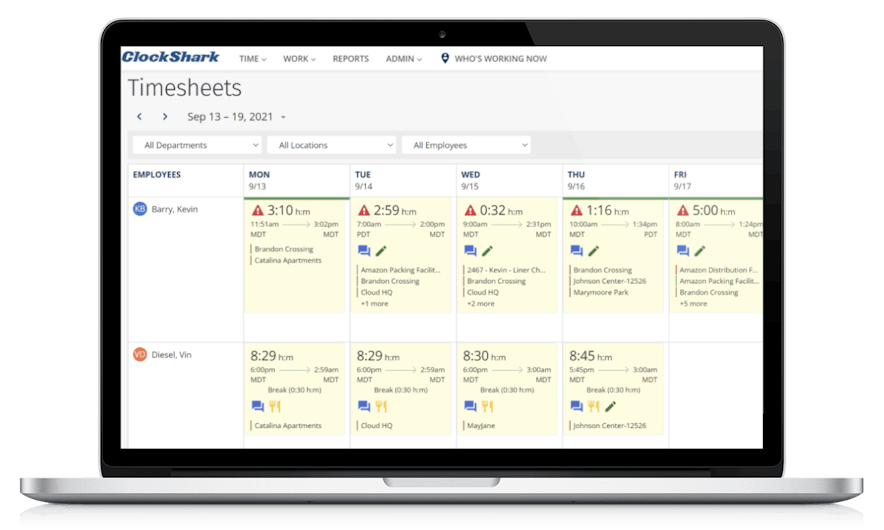
Task: Open comments icon on Vin's Thursday entry
Action: 576,406
